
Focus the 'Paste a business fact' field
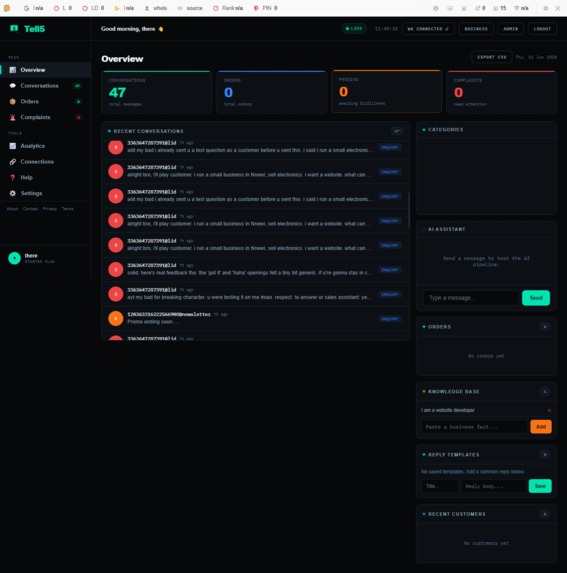pyautogui.click(x=474, y=427)
